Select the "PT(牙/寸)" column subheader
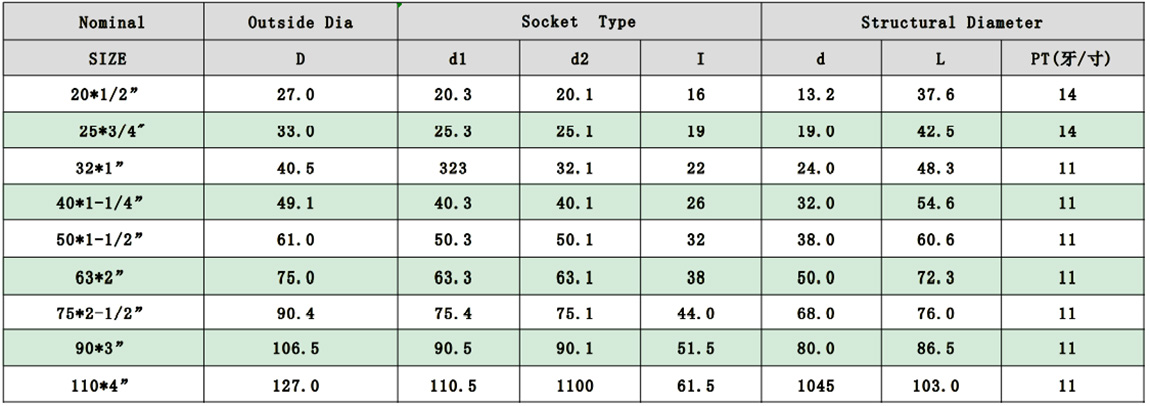 pyautogui.click(x=1070, y=59)
